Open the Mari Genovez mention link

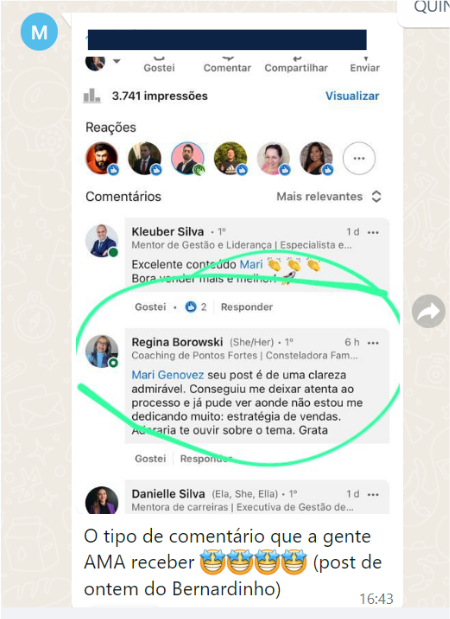point(168,375)
